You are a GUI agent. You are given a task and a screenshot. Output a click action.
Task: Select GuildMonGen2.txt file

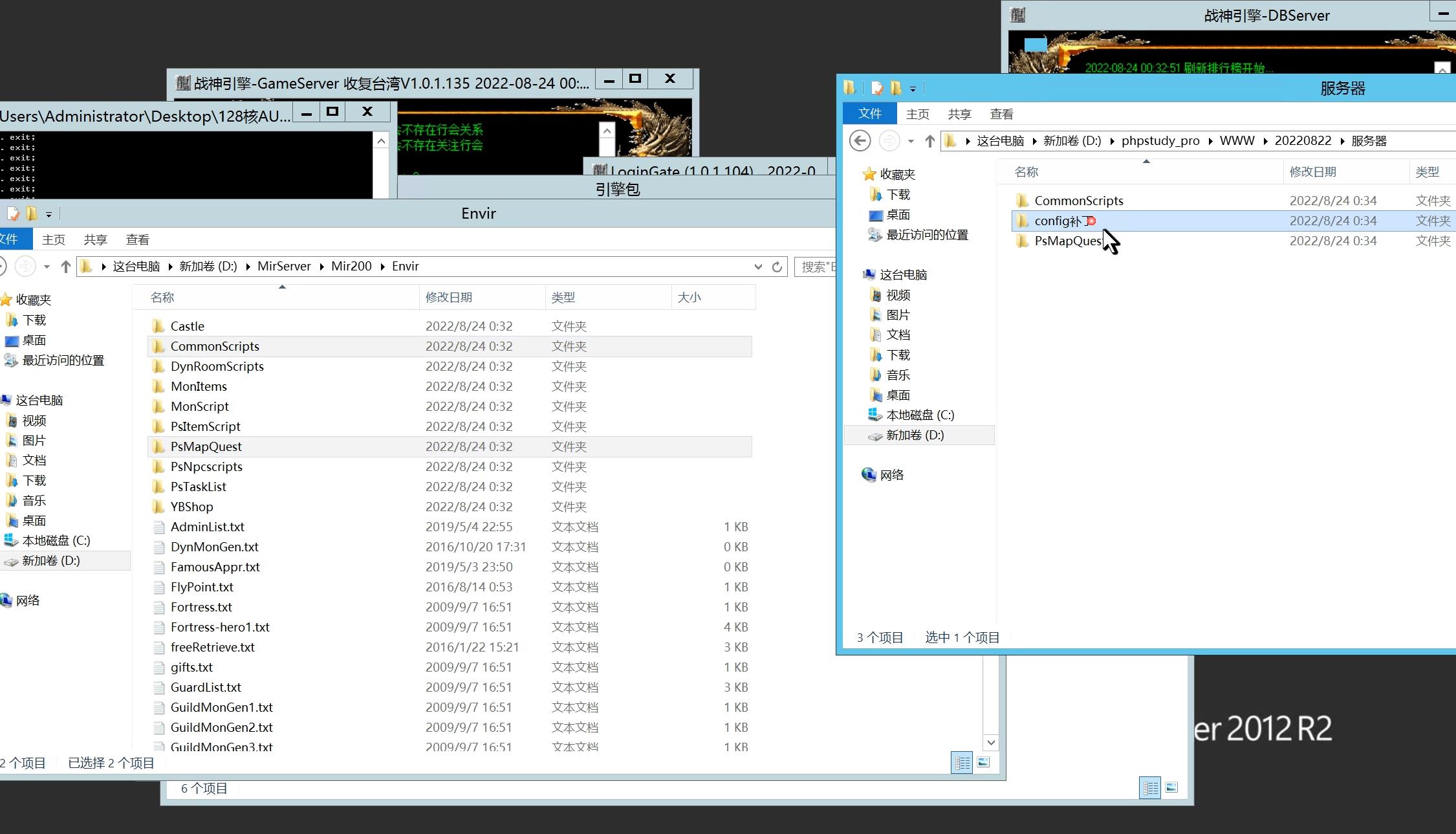[222, 727]
